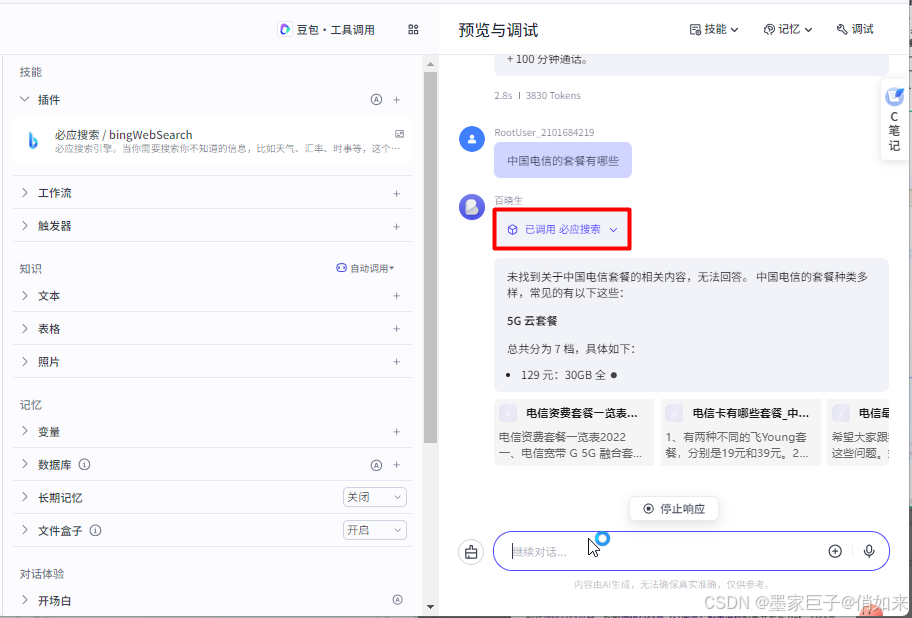Expand the 数据库 section

tap(24, 465)
